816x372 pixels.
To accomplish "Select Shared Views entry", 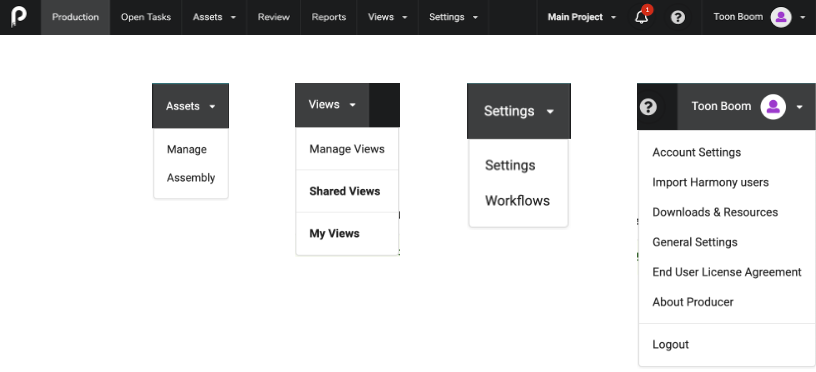I will [x=347, y=191].
